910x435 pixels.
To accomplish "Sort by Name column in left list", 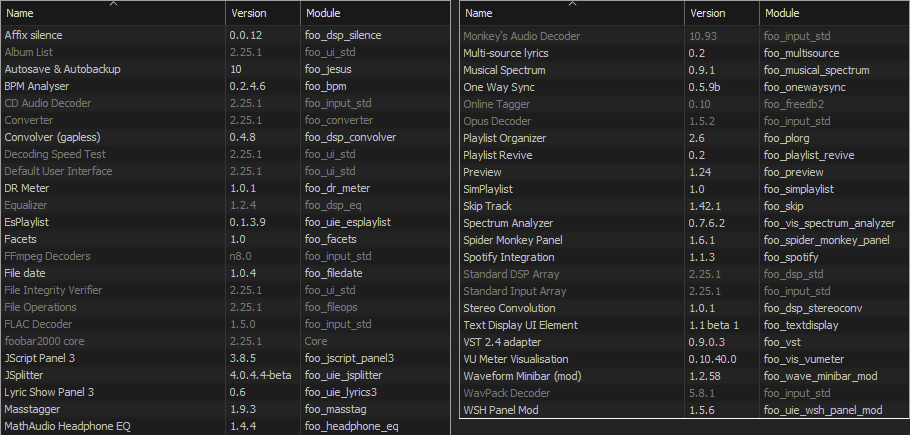I will coord(114,13).
